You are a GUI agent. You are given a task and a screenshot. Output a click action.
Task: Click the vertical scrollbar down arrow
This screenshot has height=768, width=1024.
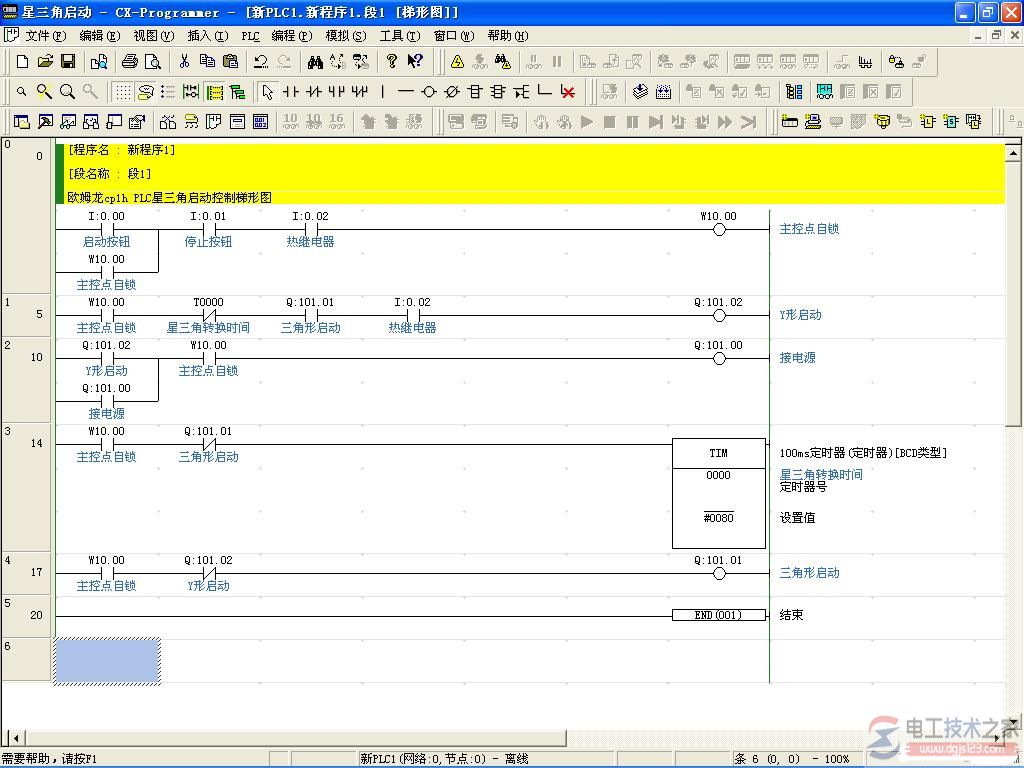coord(1013,723)
